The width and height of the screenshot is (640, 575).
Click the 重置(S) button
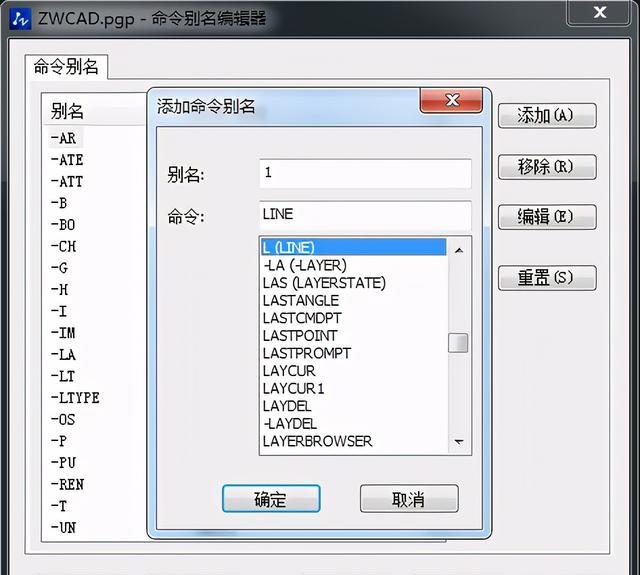coord(547,278)
